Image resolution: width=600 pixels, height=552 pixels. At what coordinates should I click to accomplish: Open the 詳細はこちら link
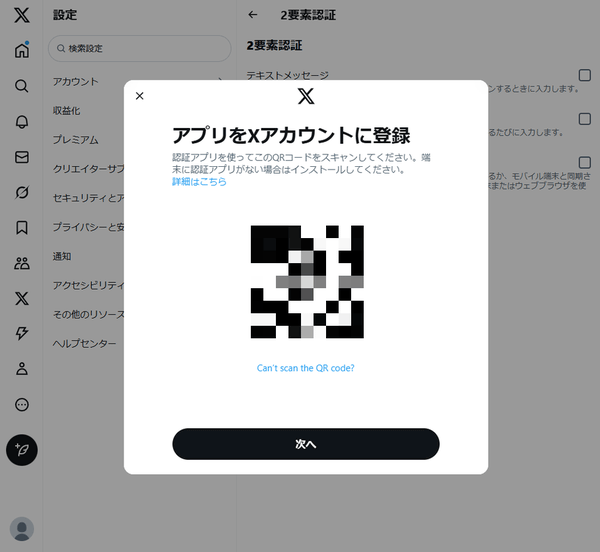click(x=199, y=181)
